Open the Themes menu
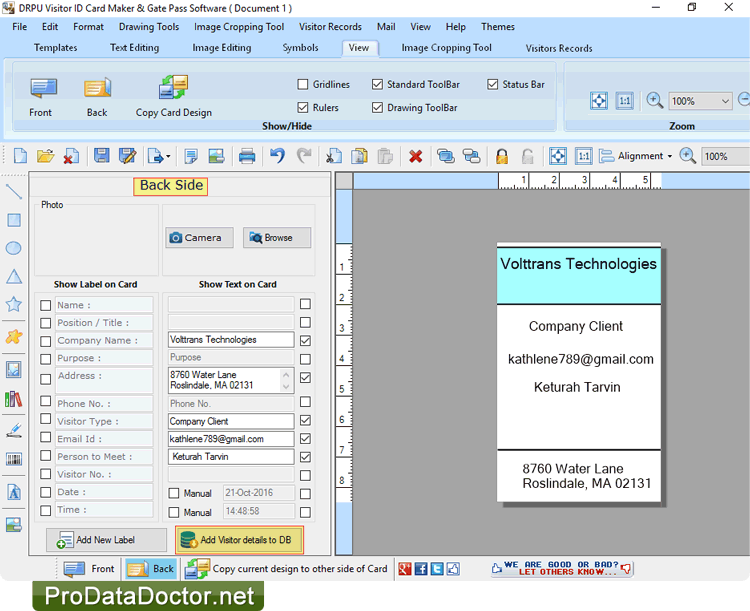The width and height of the screenshot is (750, 611). (x=498, y=27)
